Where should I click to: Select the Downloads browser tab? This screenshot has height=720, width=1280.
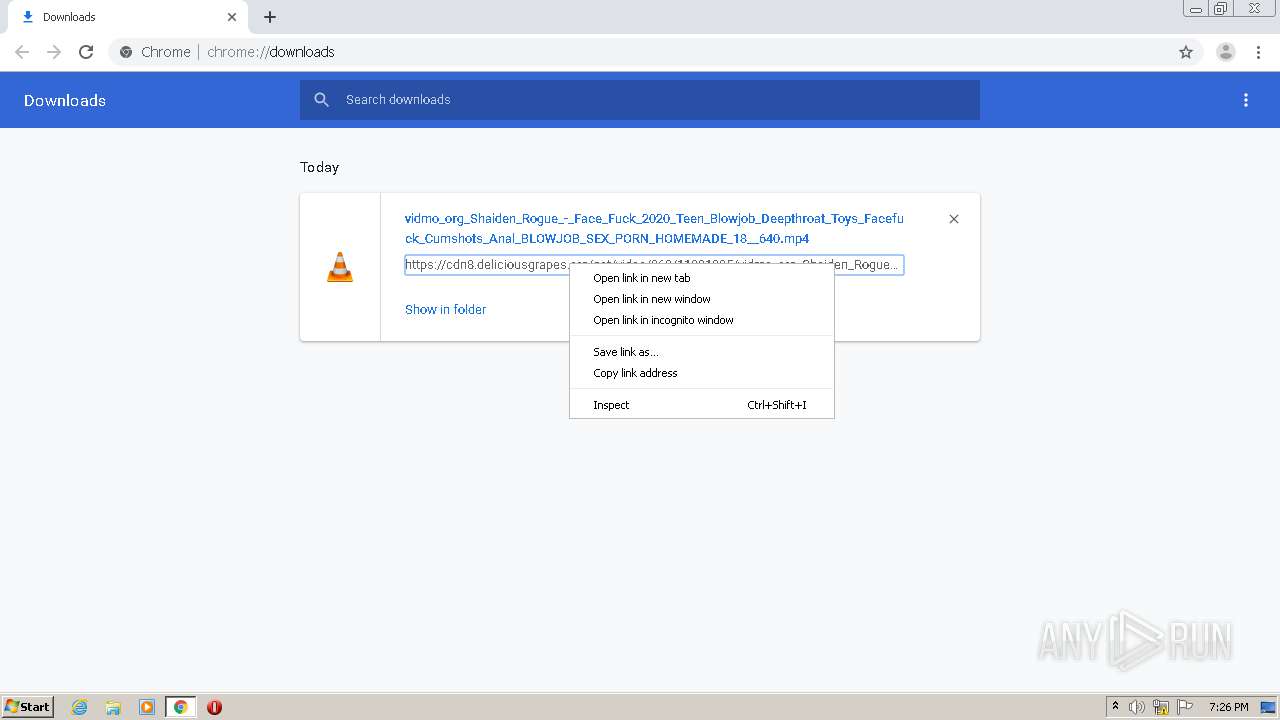coord(130,17)
